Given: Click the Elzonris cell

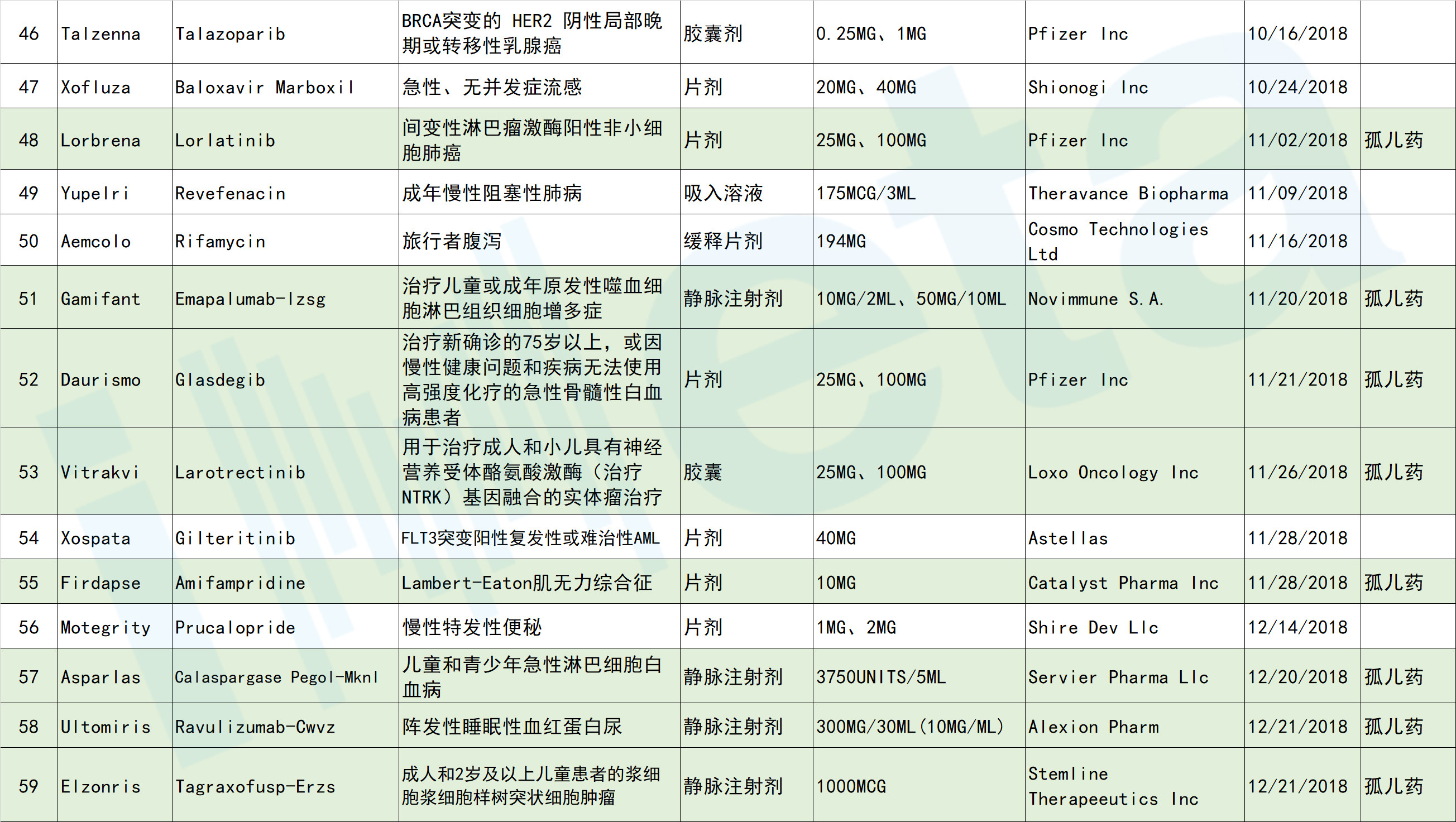Looking at the screenshot, I should (x=115, y=785).
